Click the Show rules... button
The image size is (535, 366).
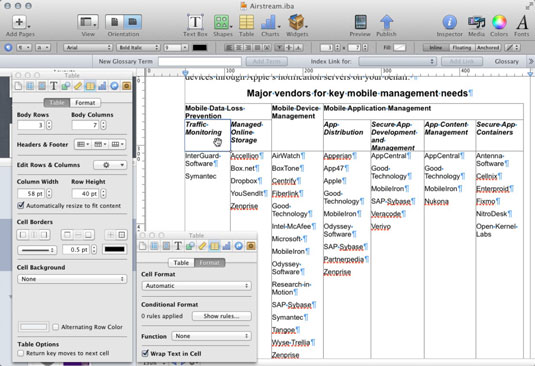click(221, 316)
